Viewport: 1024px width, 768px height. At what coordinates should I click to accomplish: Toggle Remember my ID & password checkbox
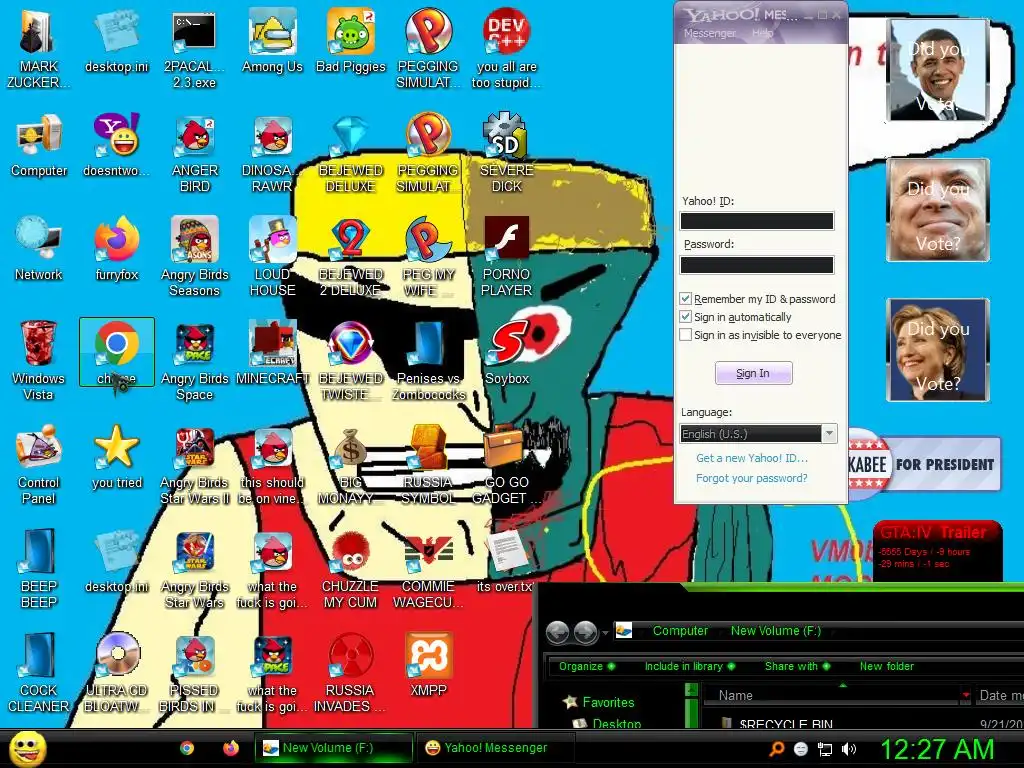(685, 299)
